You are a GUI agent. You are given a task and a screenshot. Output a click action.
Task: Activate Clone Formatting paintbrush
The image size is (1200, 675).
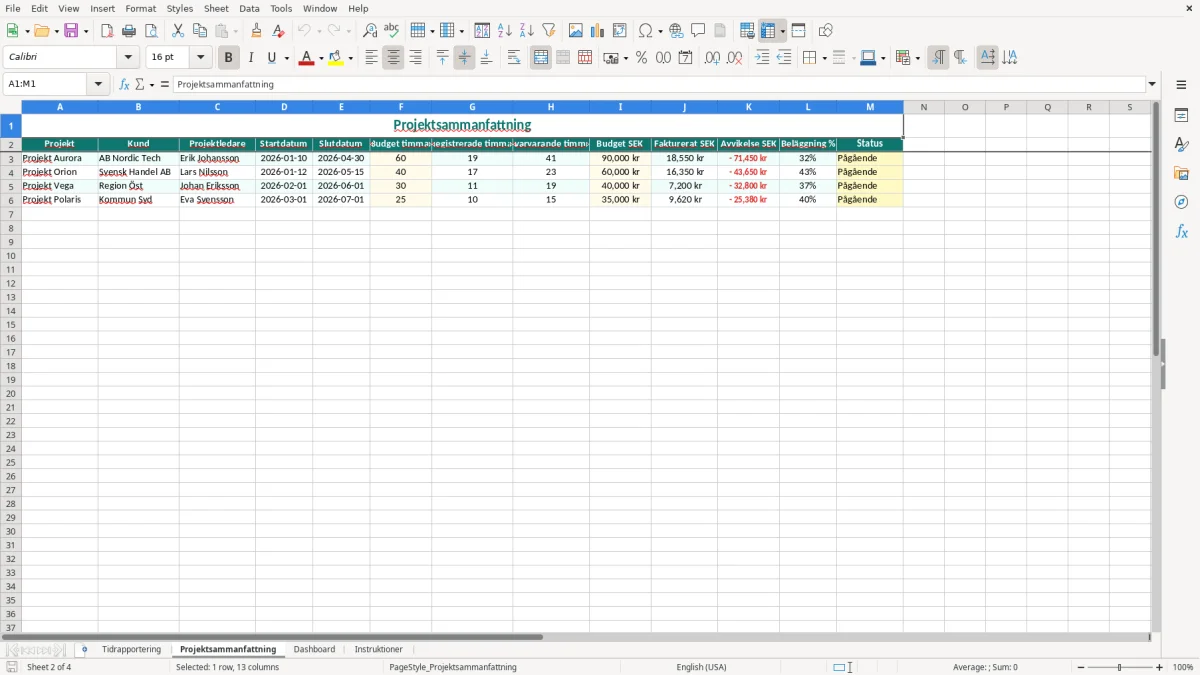tap(256, 31)
